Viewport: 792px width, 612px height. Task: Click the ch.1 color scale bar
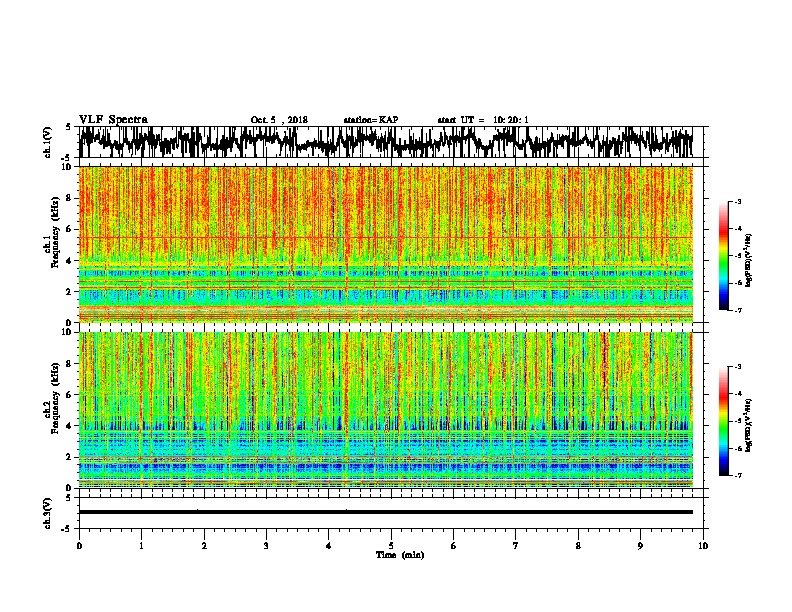point(723,256)
